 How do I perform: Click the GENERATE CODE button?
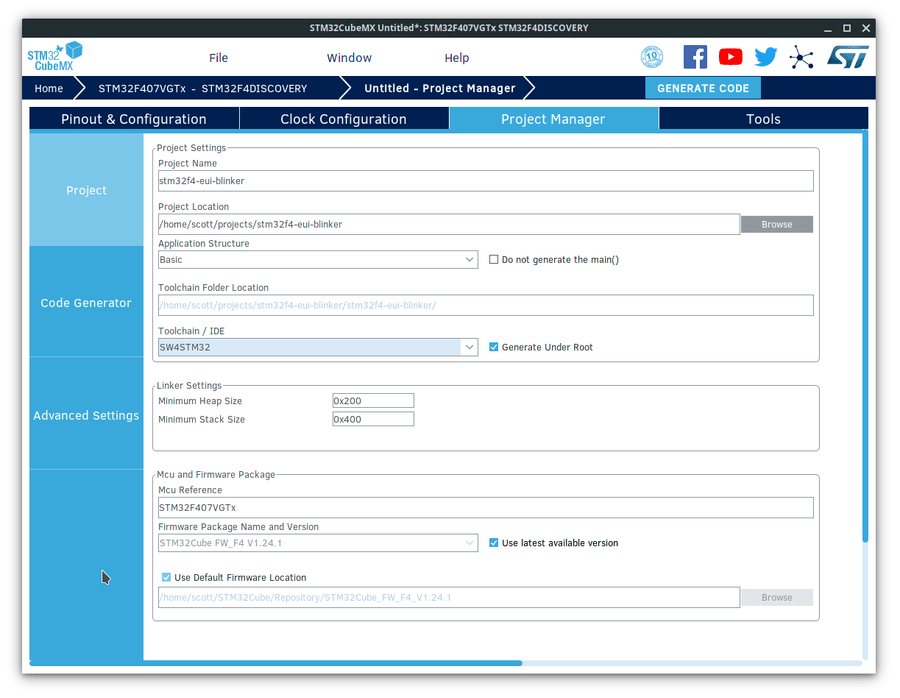(702, 88)
